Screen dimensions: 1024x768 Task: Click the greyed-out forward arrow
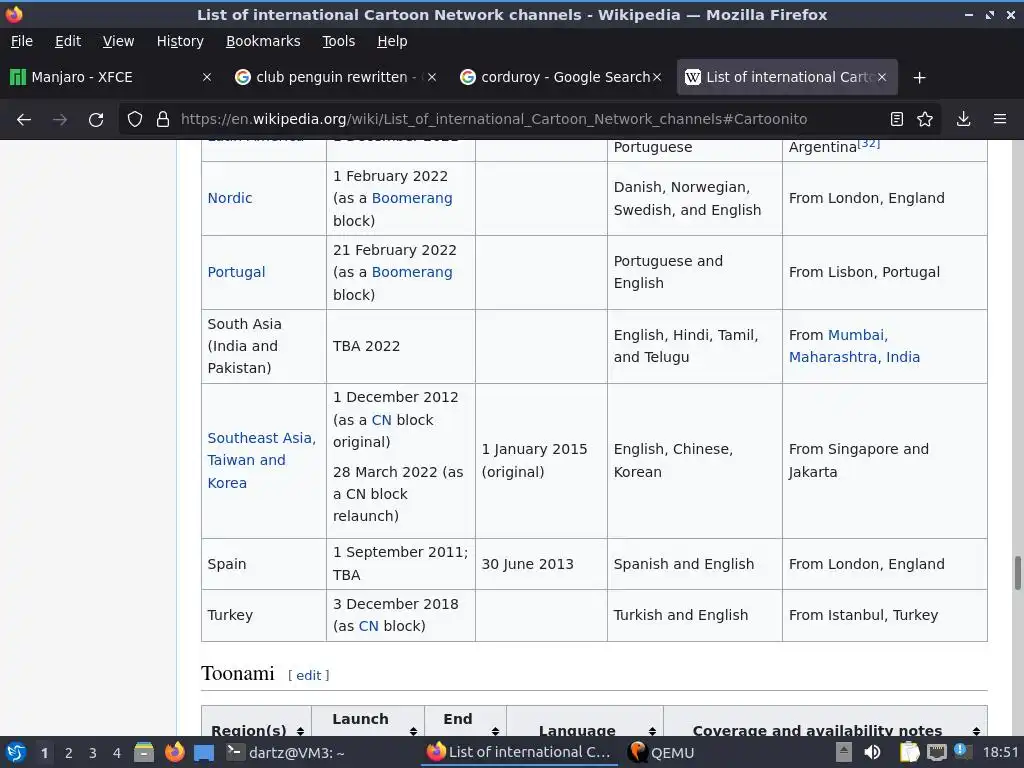pos(59,120)
